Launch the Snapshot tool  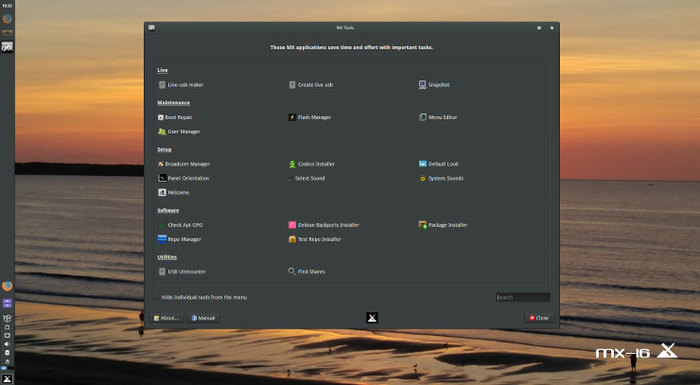click(434, 85)
